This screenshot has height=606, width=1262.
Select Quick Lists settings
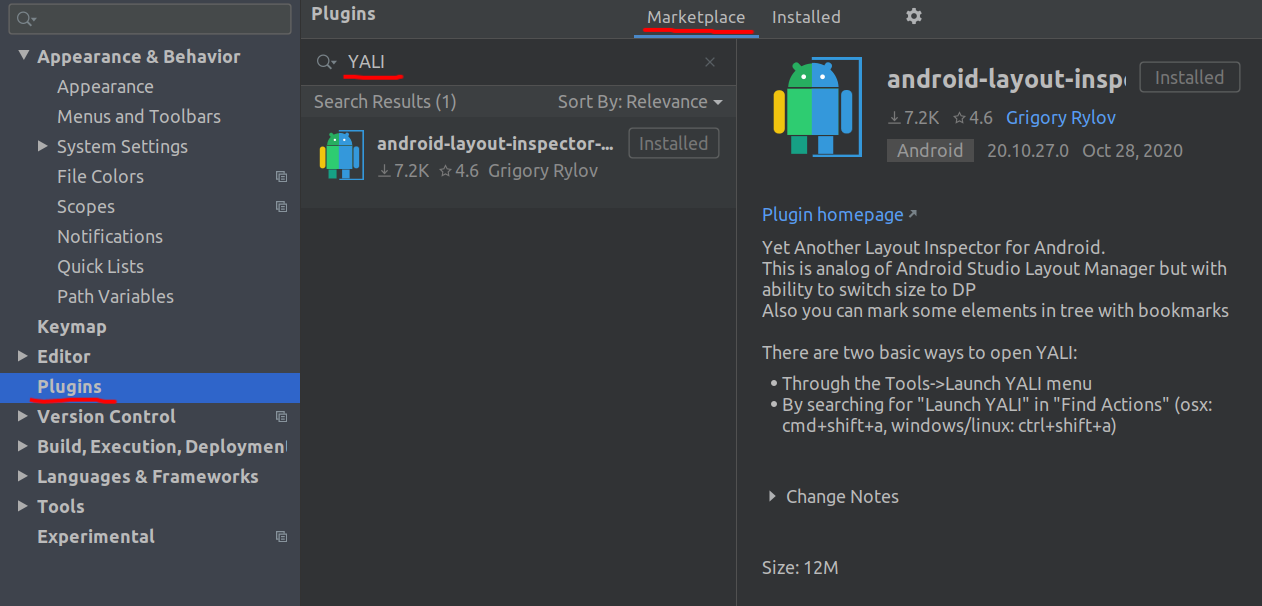pos(100,267)
